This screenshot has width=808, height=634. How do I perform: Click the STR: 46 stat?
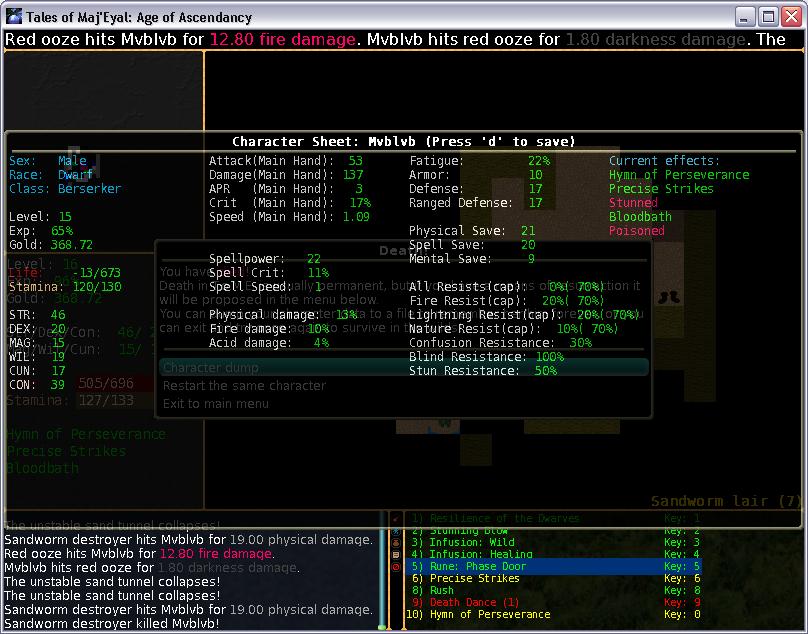[37, 314]
